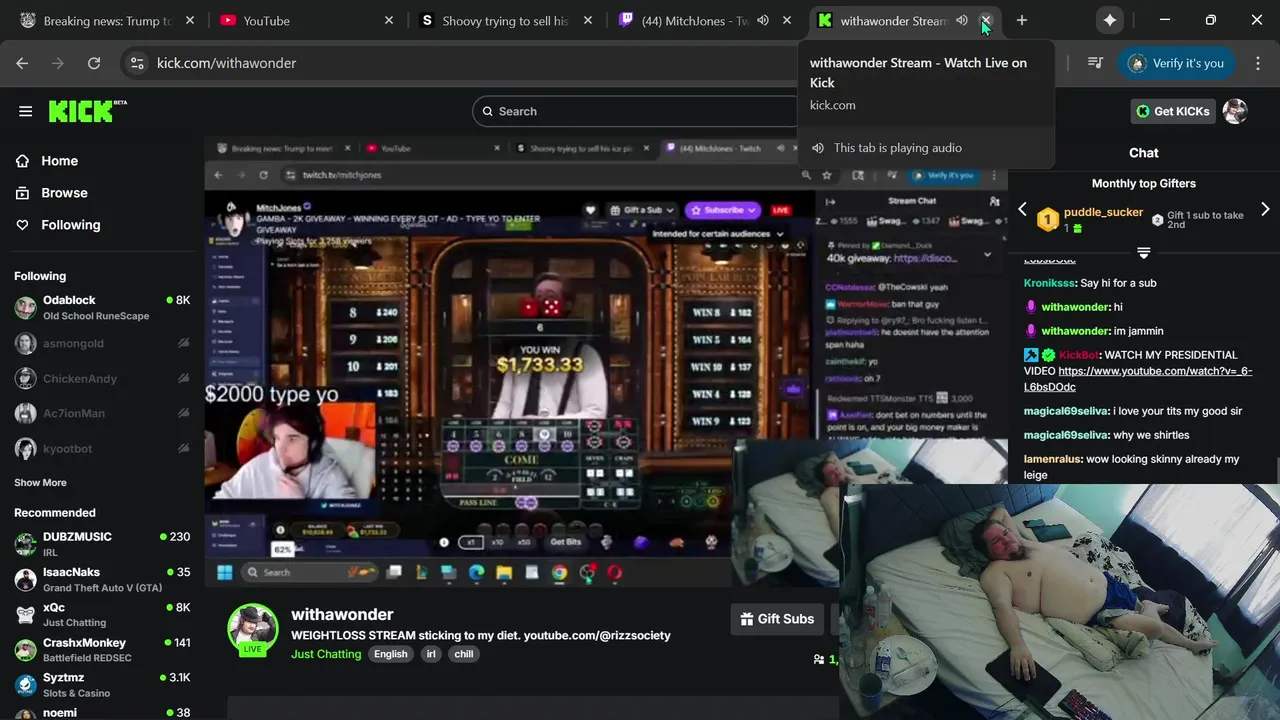Click username Iamenralus in chat

(x=1053, y=459)
